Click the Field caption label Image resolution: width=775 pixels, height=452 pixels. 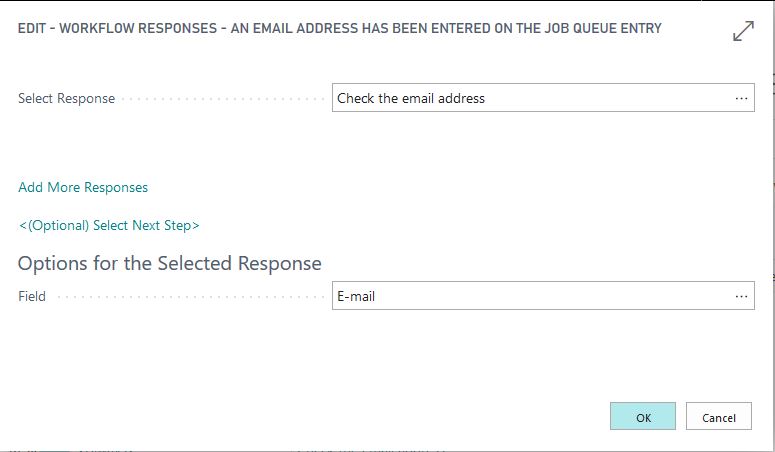coord(32,297)
